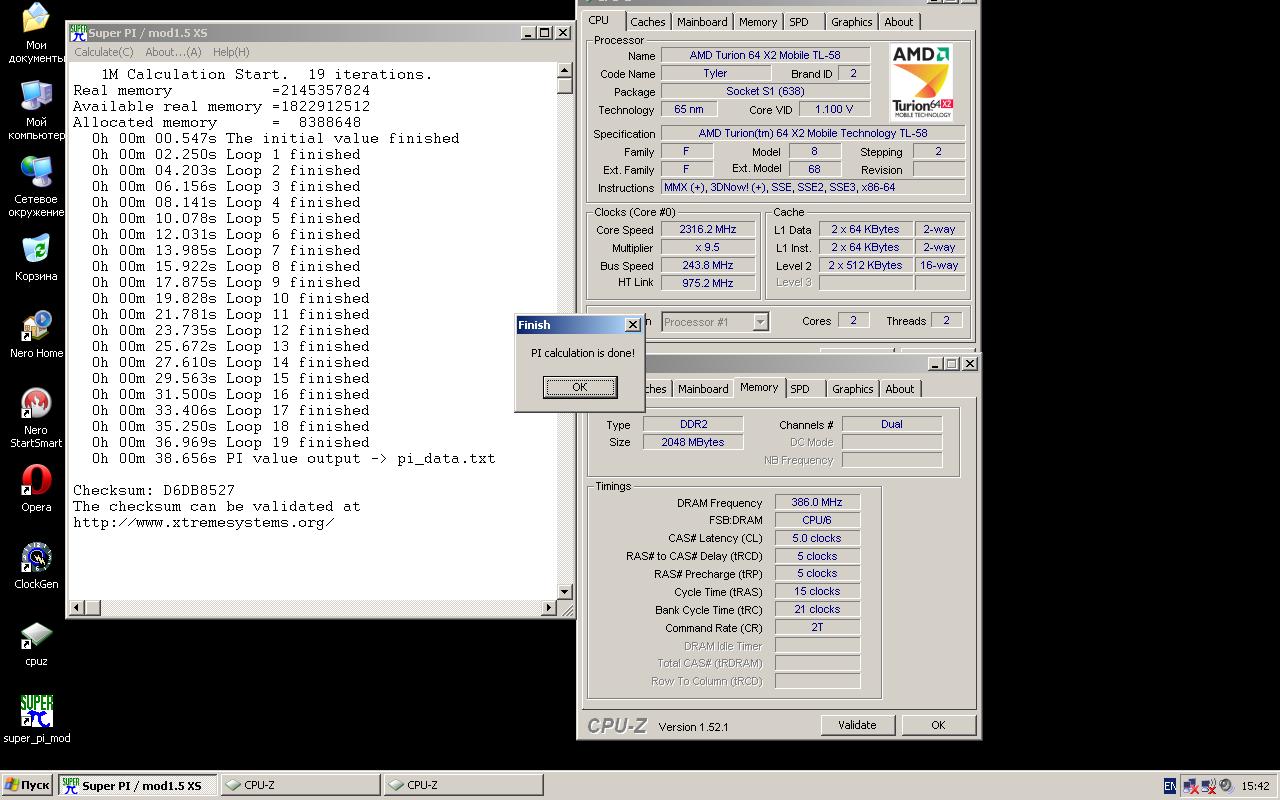
Task: Click the disconnected LAN network tray icon
Action: pos(1191,786)
